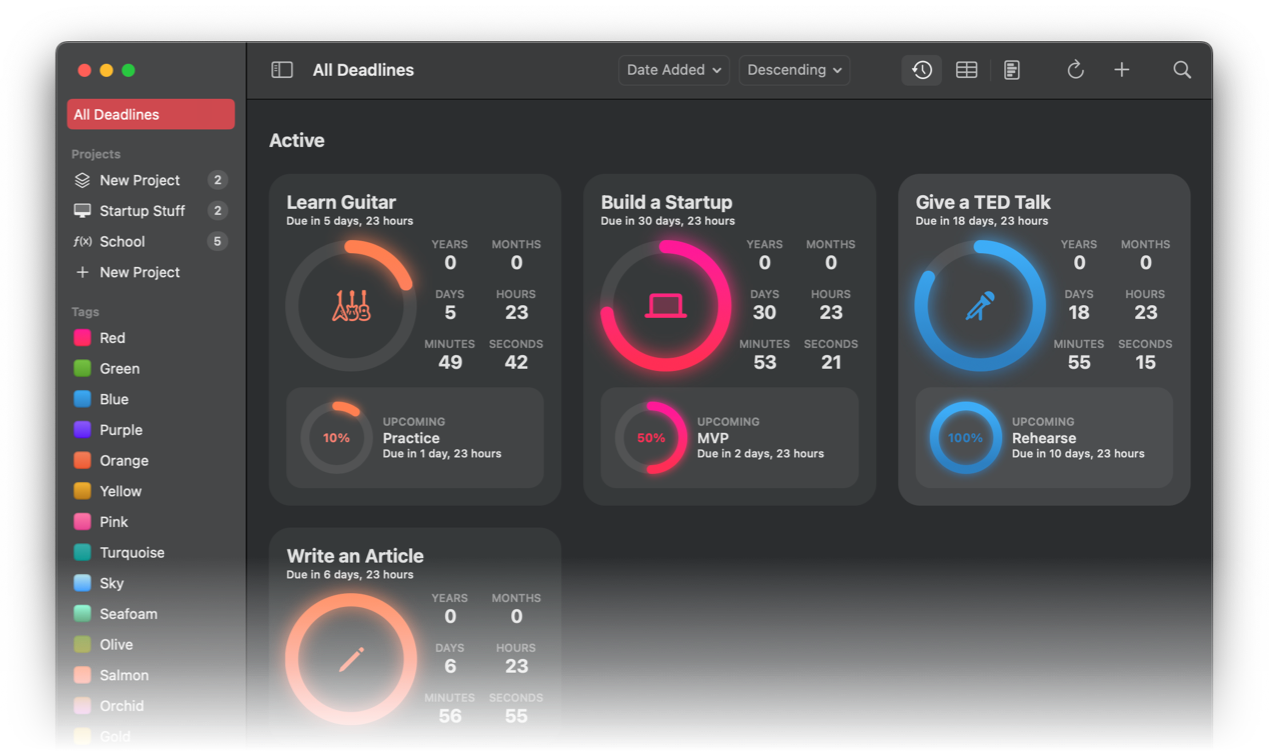Click the pencil icon in Write an Article
The image size is (1269, 751).
pyautogui.click(x=351, y=659)
